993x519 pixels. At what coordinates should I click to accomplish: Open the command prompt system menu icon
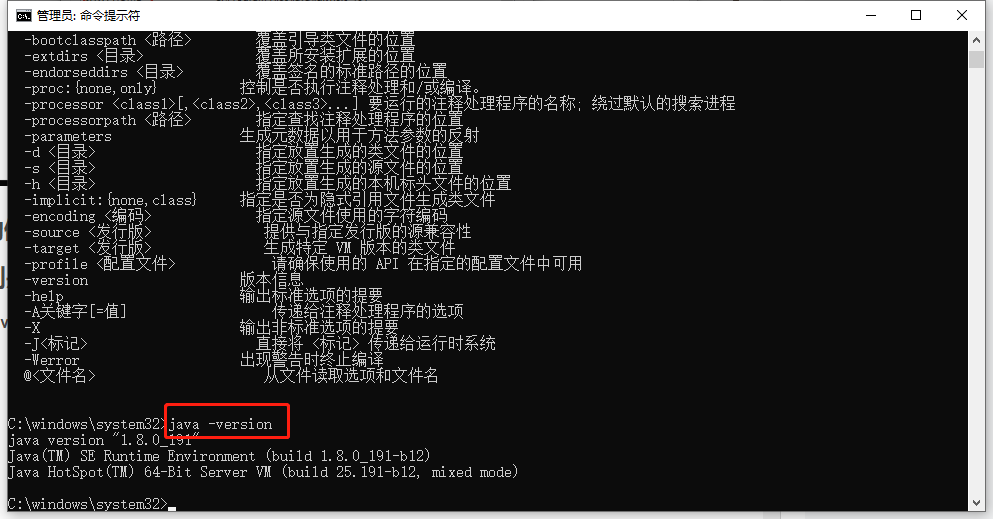(x=23, y=15)
